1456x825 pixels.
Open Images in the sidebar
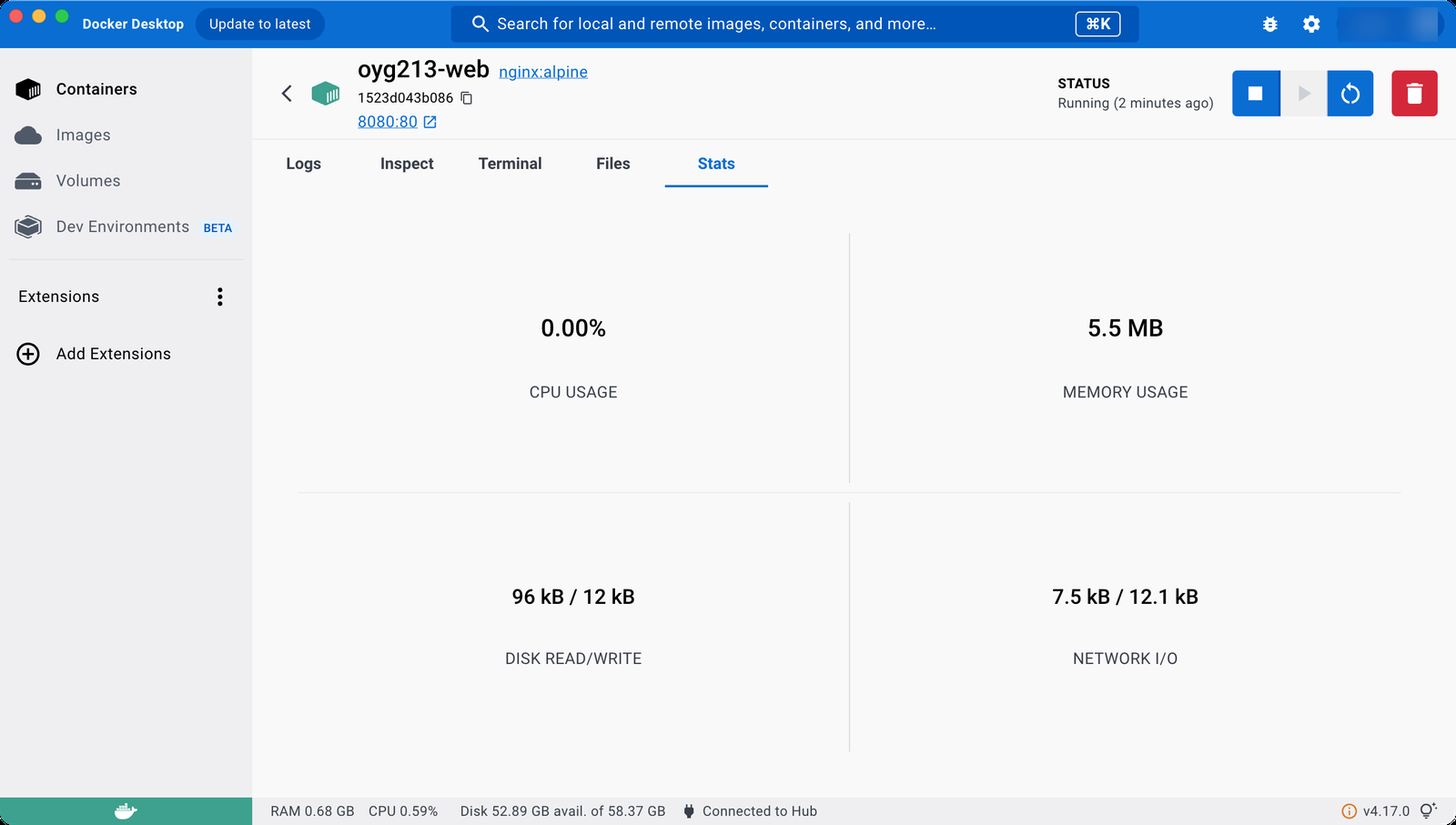(126, 135)
